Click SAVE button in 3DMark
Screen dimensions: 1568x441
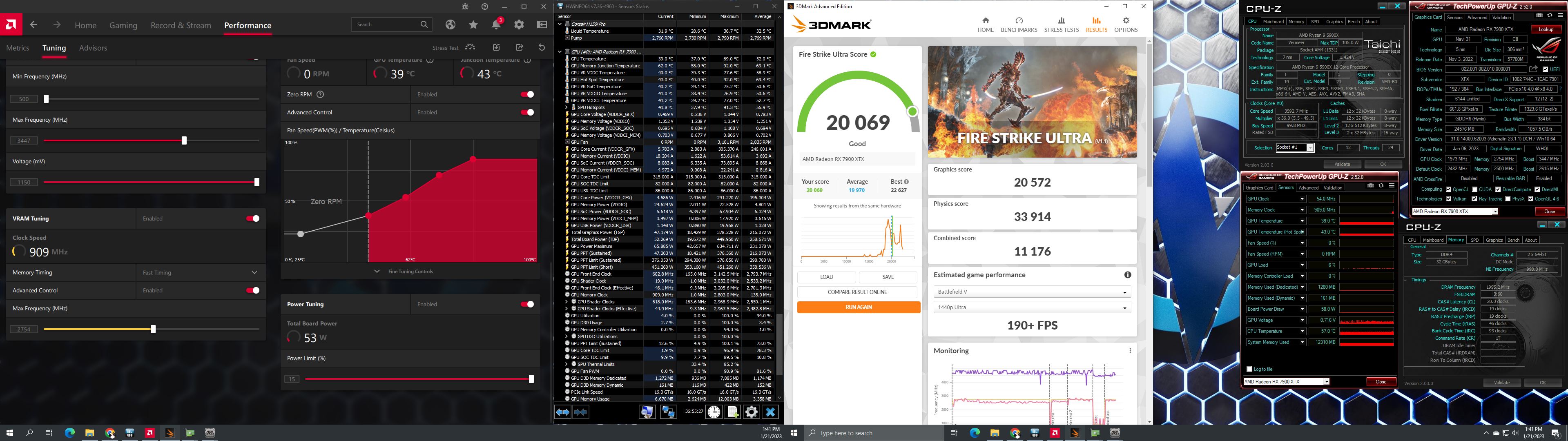click(x=888, y=277)
